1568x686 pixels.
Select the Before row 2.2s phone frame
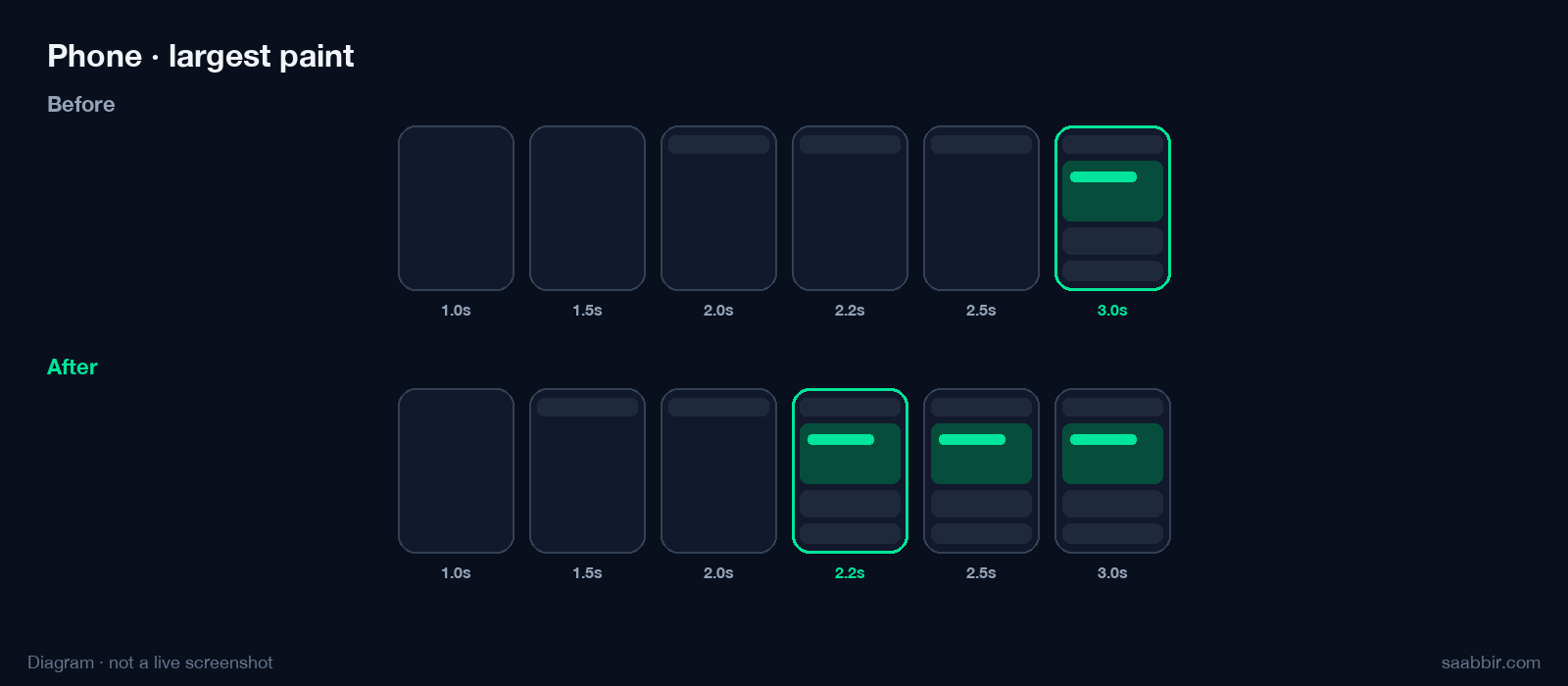pyautogui.click(x=850, y=208)
